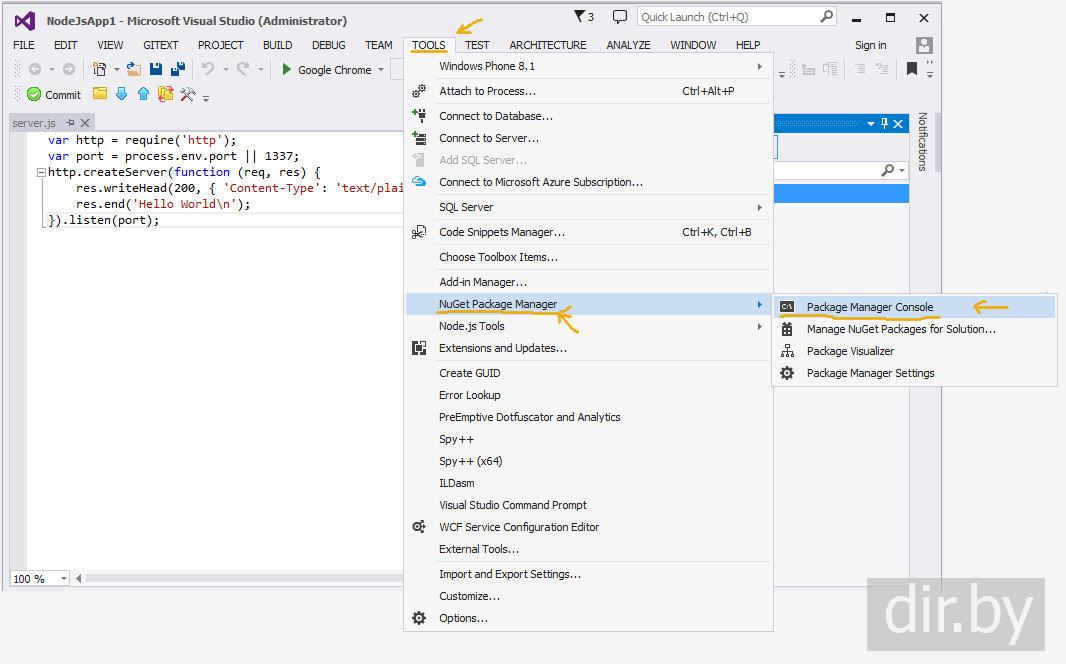The height and width of the screenshot is (664, 1066).
Task: Click the notifications flag icon
Action: coord(583,17)
